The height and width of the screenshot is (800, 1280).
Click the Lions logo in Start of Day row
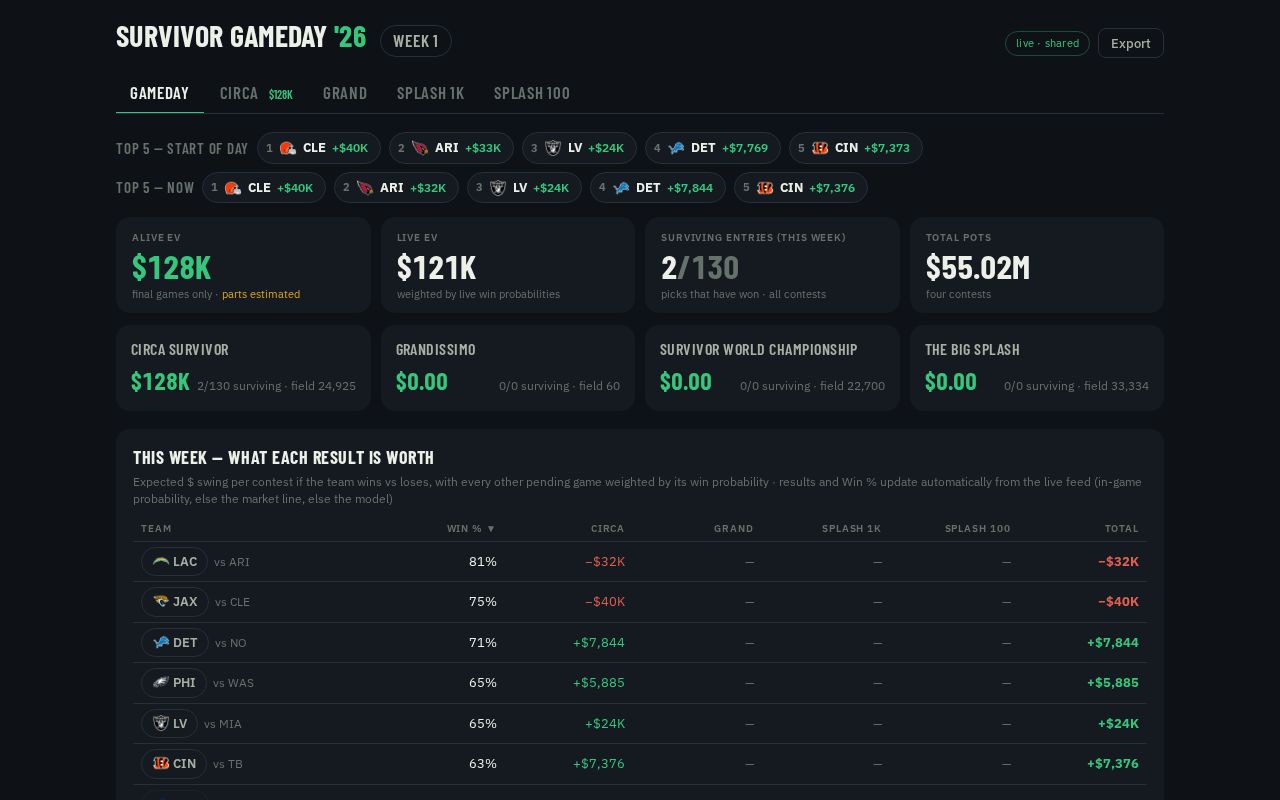point(676,148)
